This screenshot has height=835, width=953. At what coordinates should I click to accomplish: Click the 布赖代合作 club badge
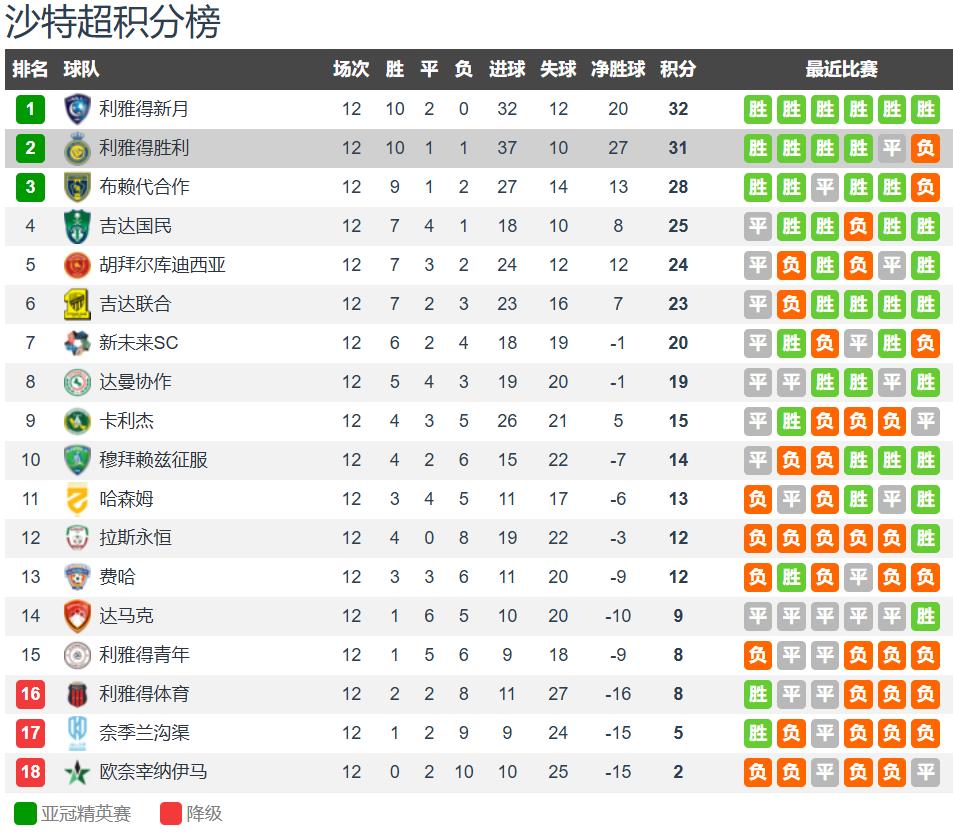pyautogui.click(x=77, y=187)
